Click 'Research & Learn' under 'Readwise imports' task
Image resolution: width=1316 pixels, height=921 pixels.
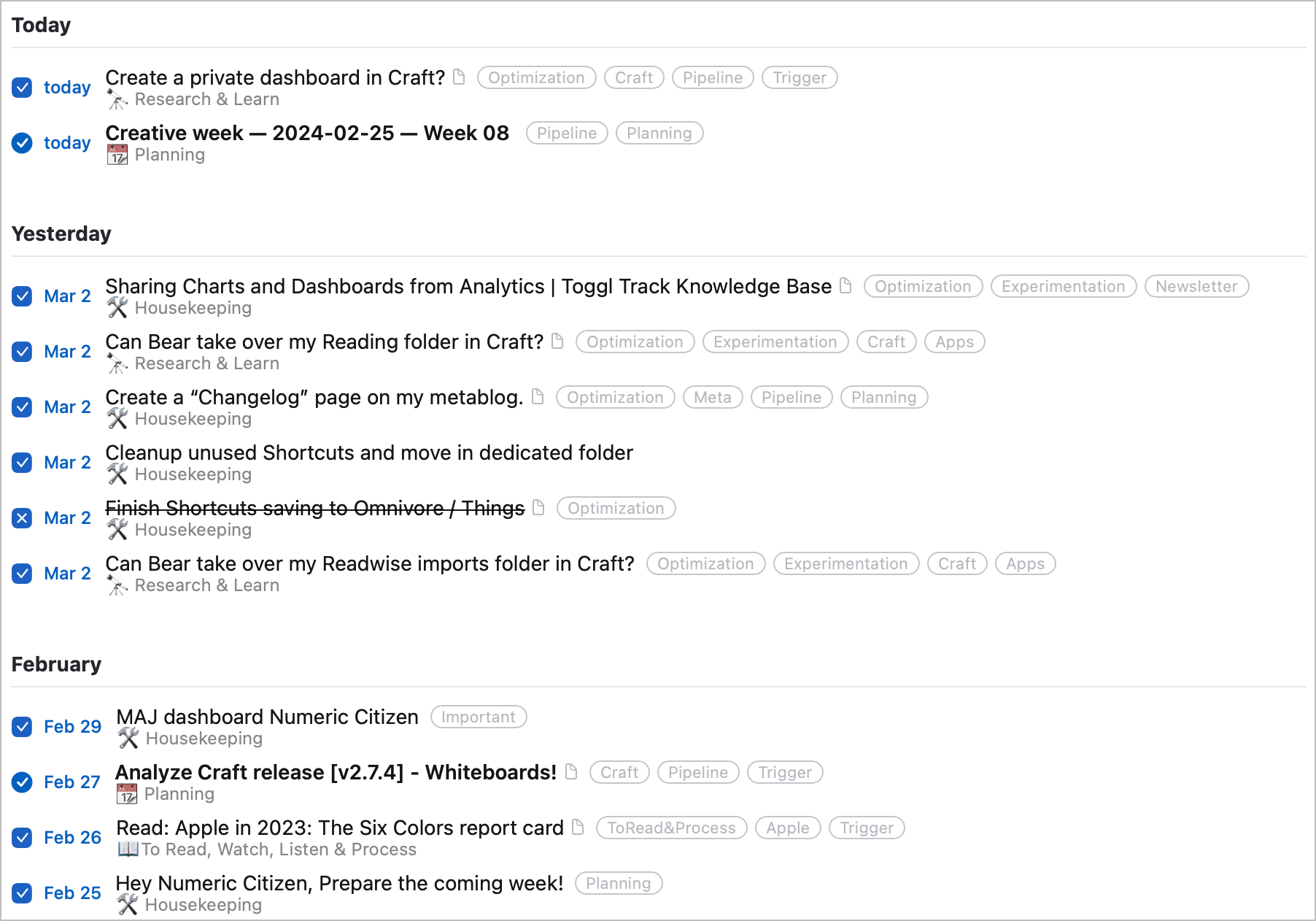[207, 585]
